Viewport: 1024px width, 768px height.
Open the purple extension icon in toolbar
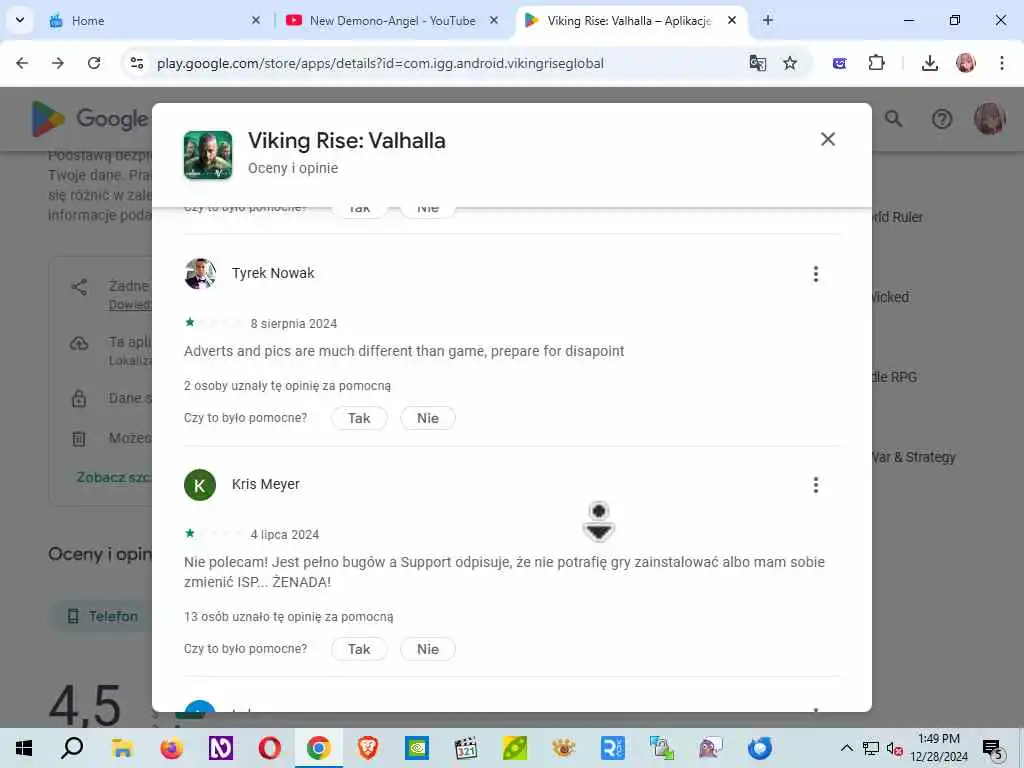(x=840, y=63)
